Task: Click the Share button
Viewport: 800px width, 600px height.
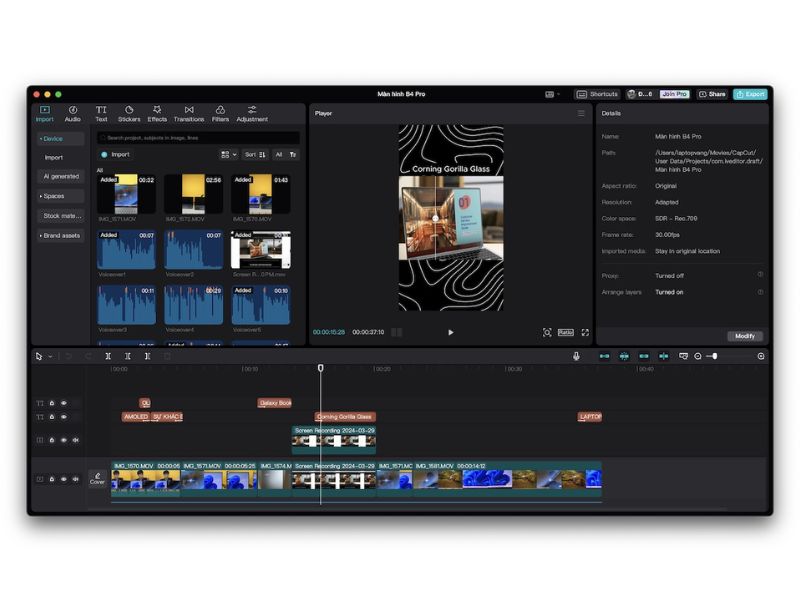Action: click(712, 94)
